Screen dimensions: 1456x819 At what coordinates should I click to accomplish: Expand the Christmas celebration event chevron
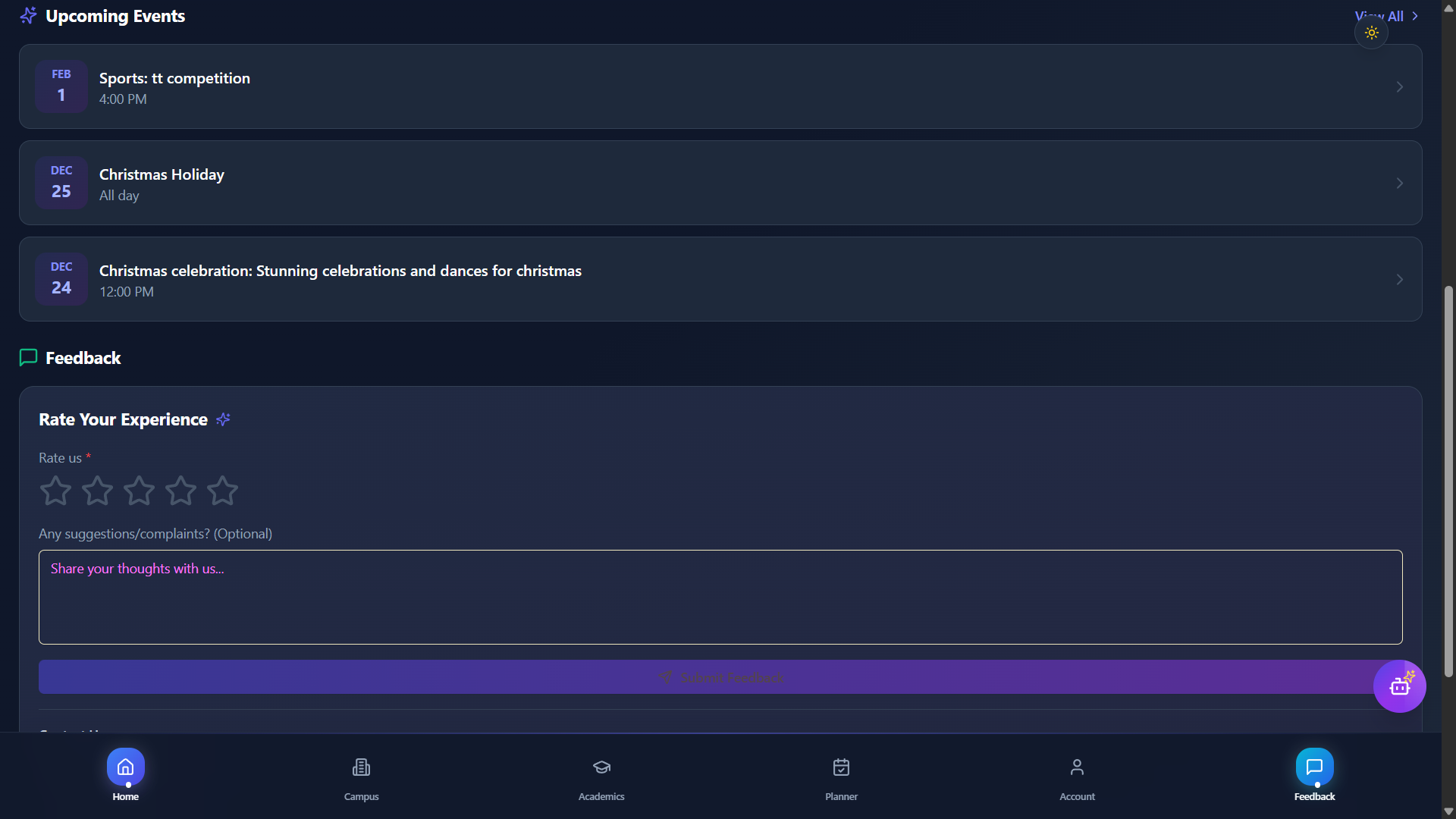(1399, 280)
